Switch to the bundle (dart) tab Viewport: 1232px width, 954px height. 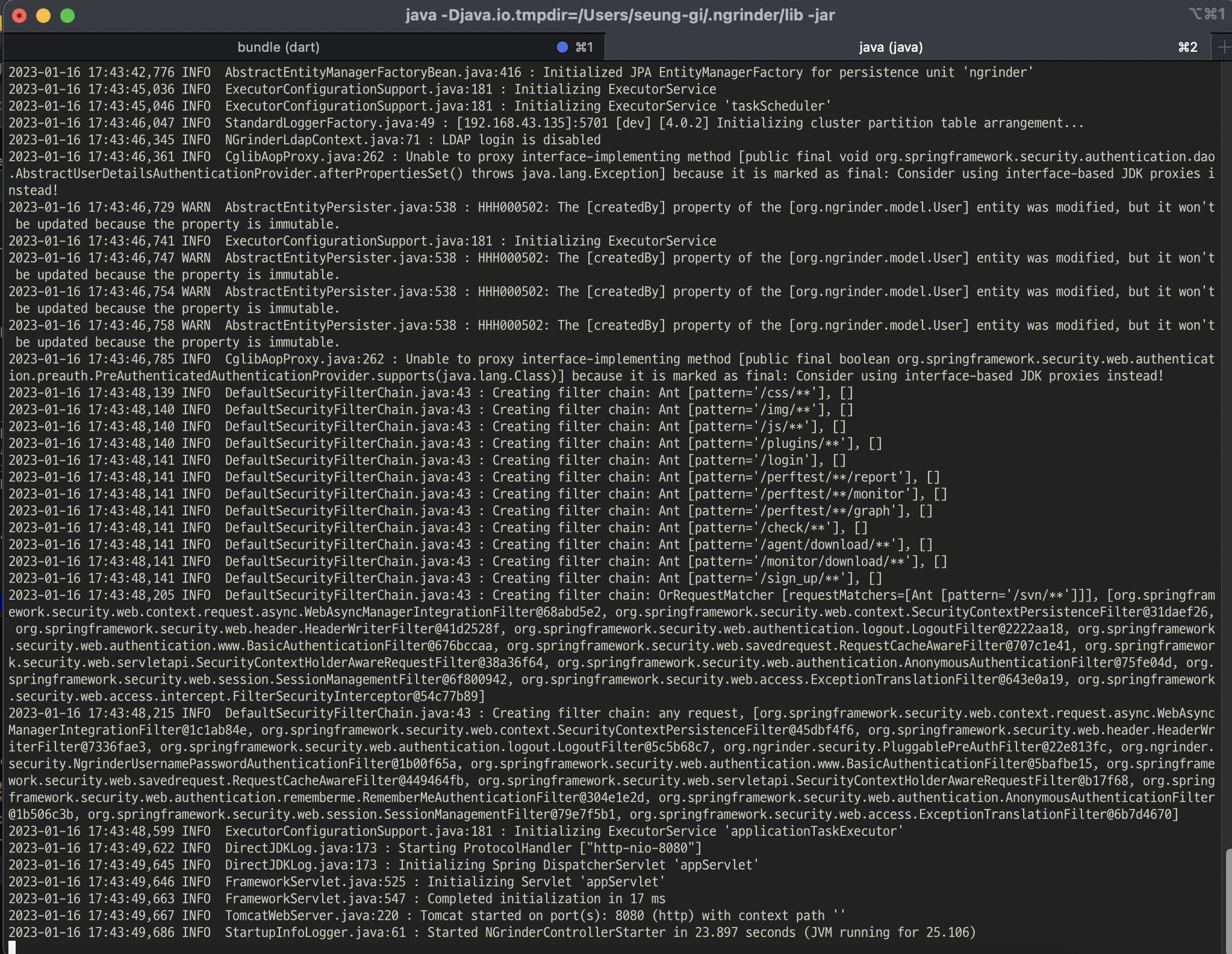[278, 47]
